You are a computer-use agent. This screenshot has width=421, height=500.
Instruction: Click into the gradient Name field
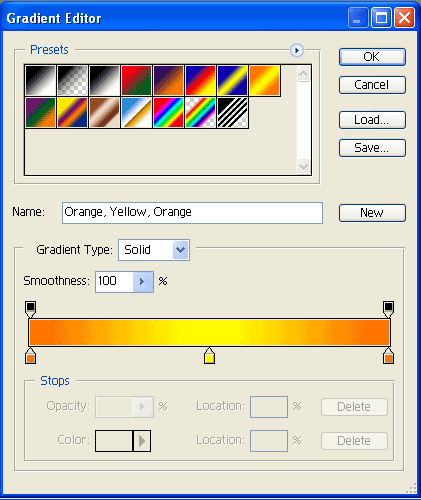pyautogui.click(x=192, y=213)
